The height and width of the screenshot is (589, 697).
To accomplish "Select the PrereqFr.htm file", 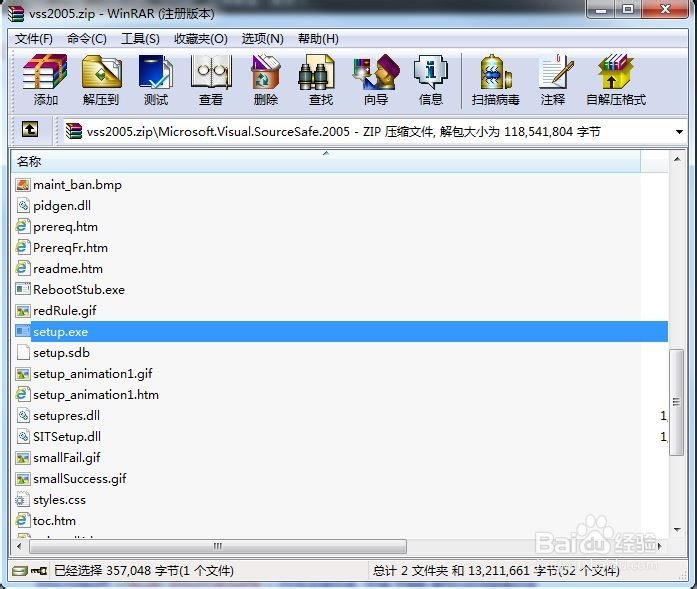I will click(x=70, y=248).
